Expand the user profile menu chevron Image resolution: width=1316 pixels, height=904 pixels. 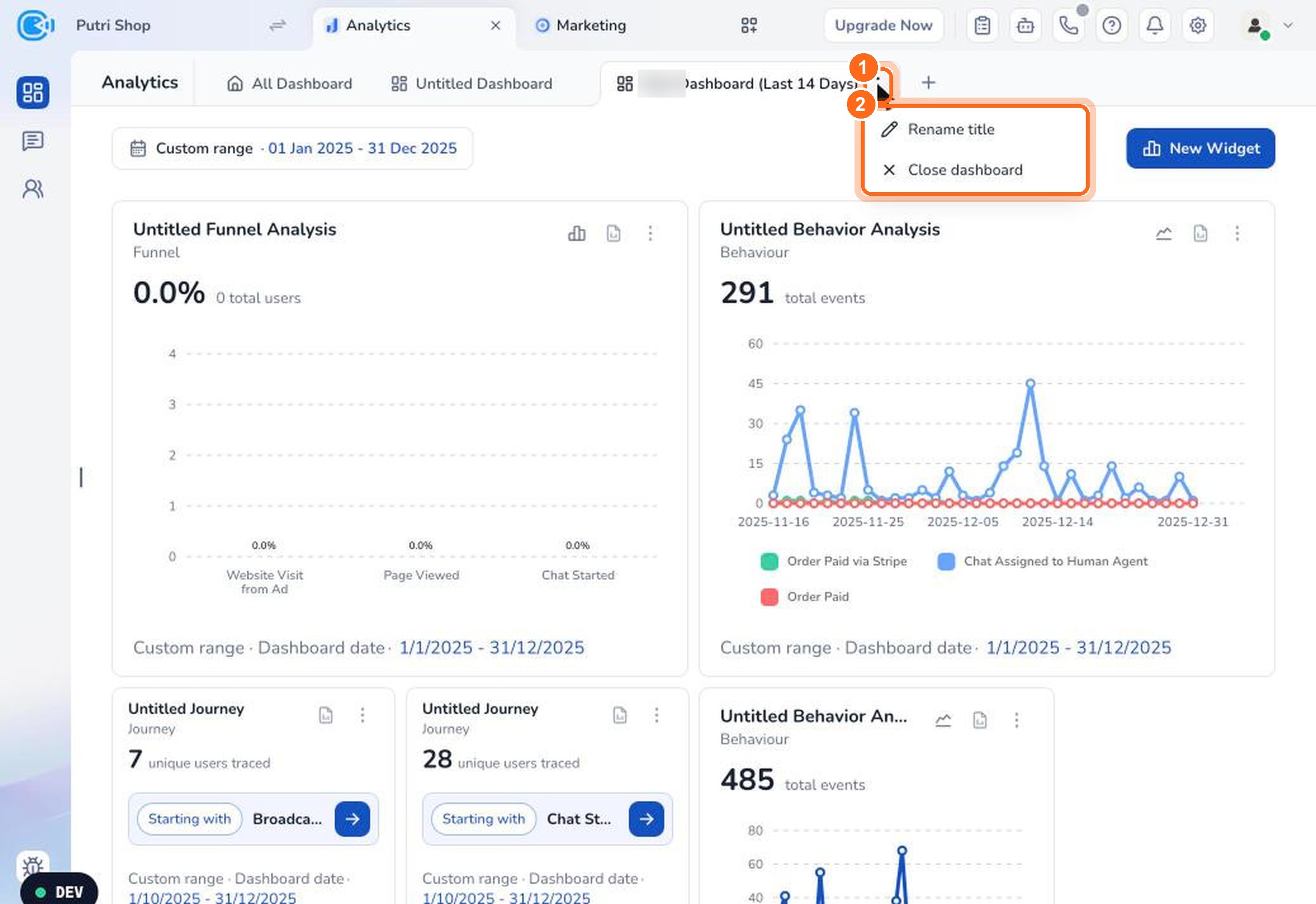1288,25
